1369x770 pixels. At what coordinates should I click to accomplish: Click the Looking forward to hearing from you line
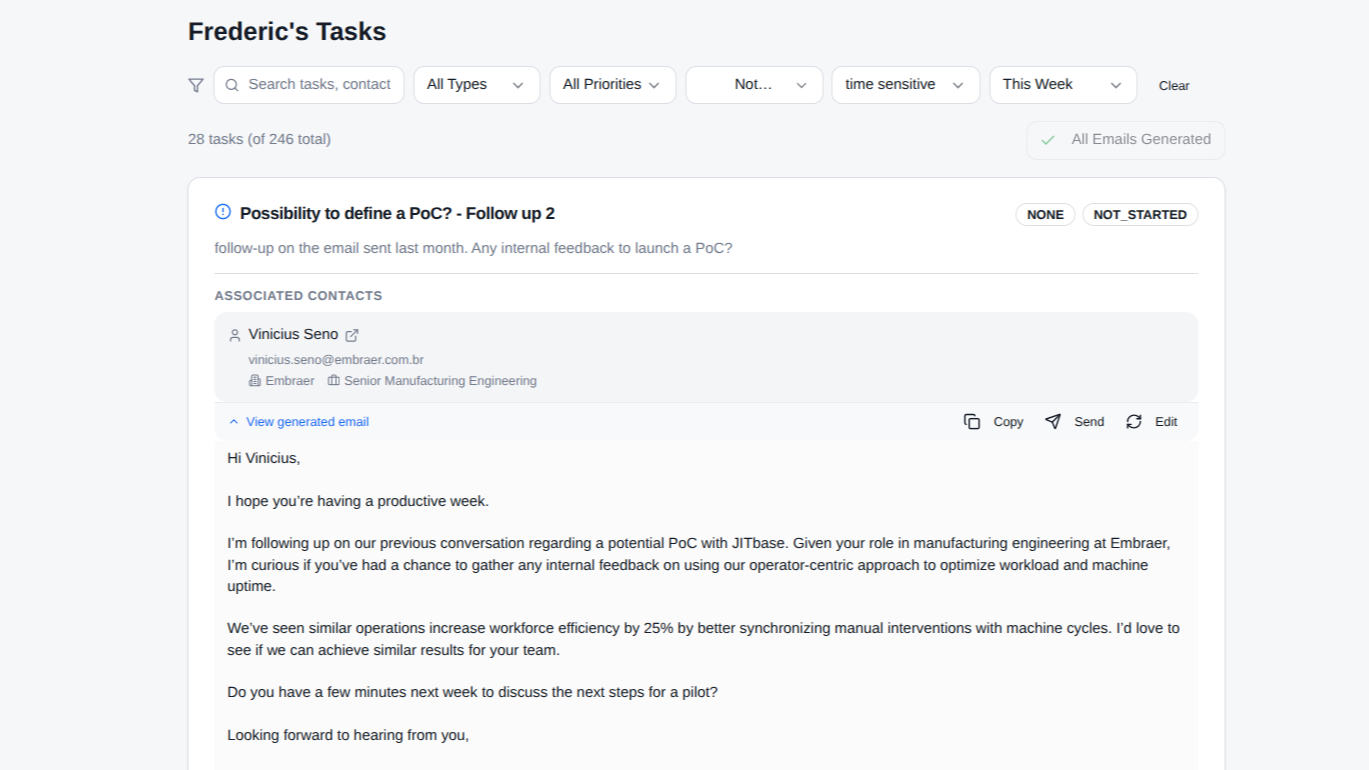tap(348, 735)
